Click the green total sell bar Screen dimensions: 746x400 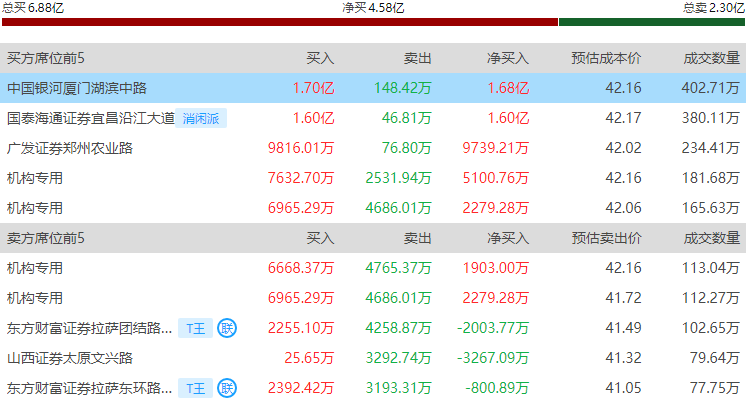point(652,22)
